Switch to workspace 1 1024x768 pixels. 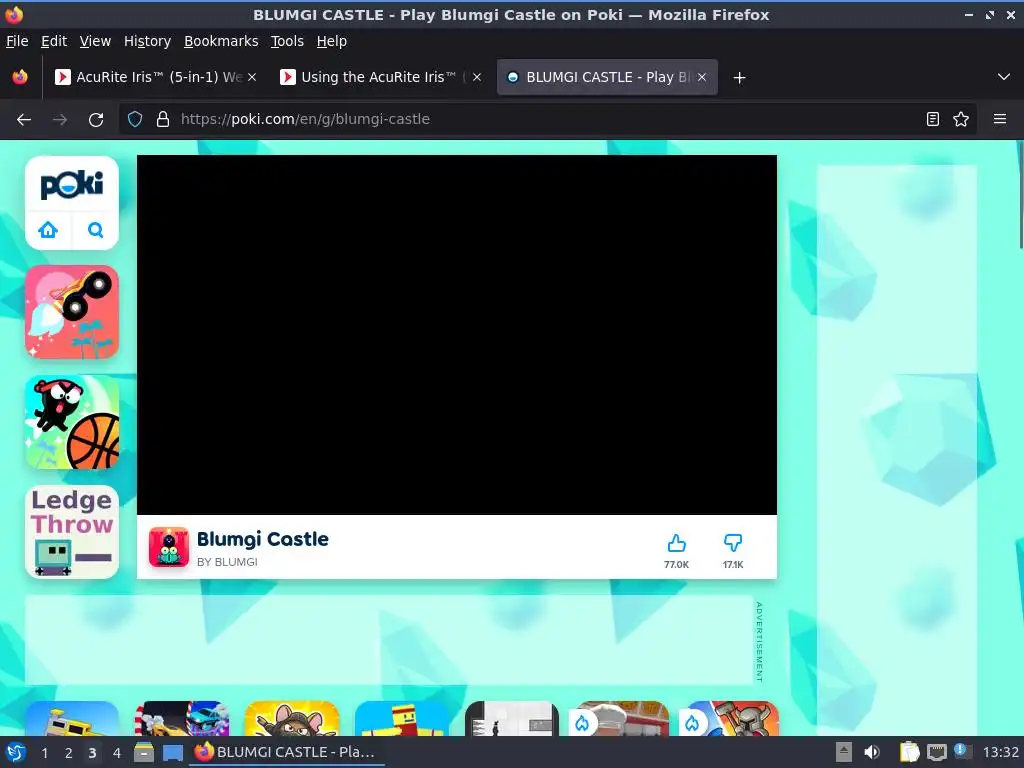[44, 753]
